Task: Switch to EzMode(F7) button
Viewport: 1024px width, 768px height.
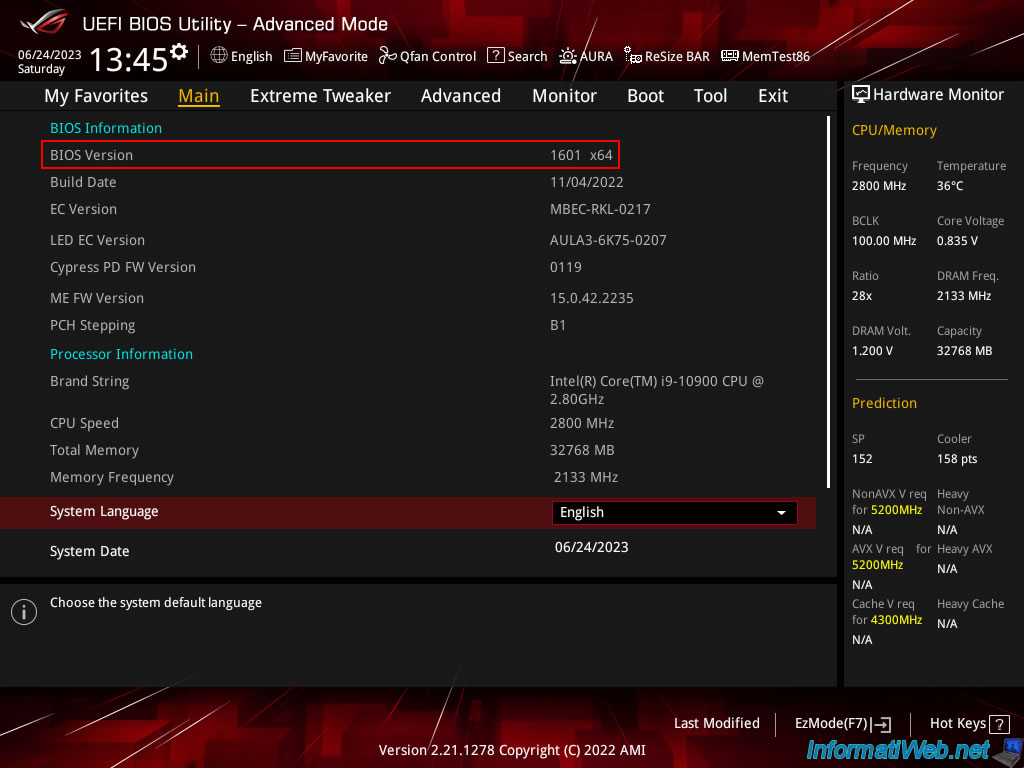Action: pyautogui.click(x=842, y=724)
